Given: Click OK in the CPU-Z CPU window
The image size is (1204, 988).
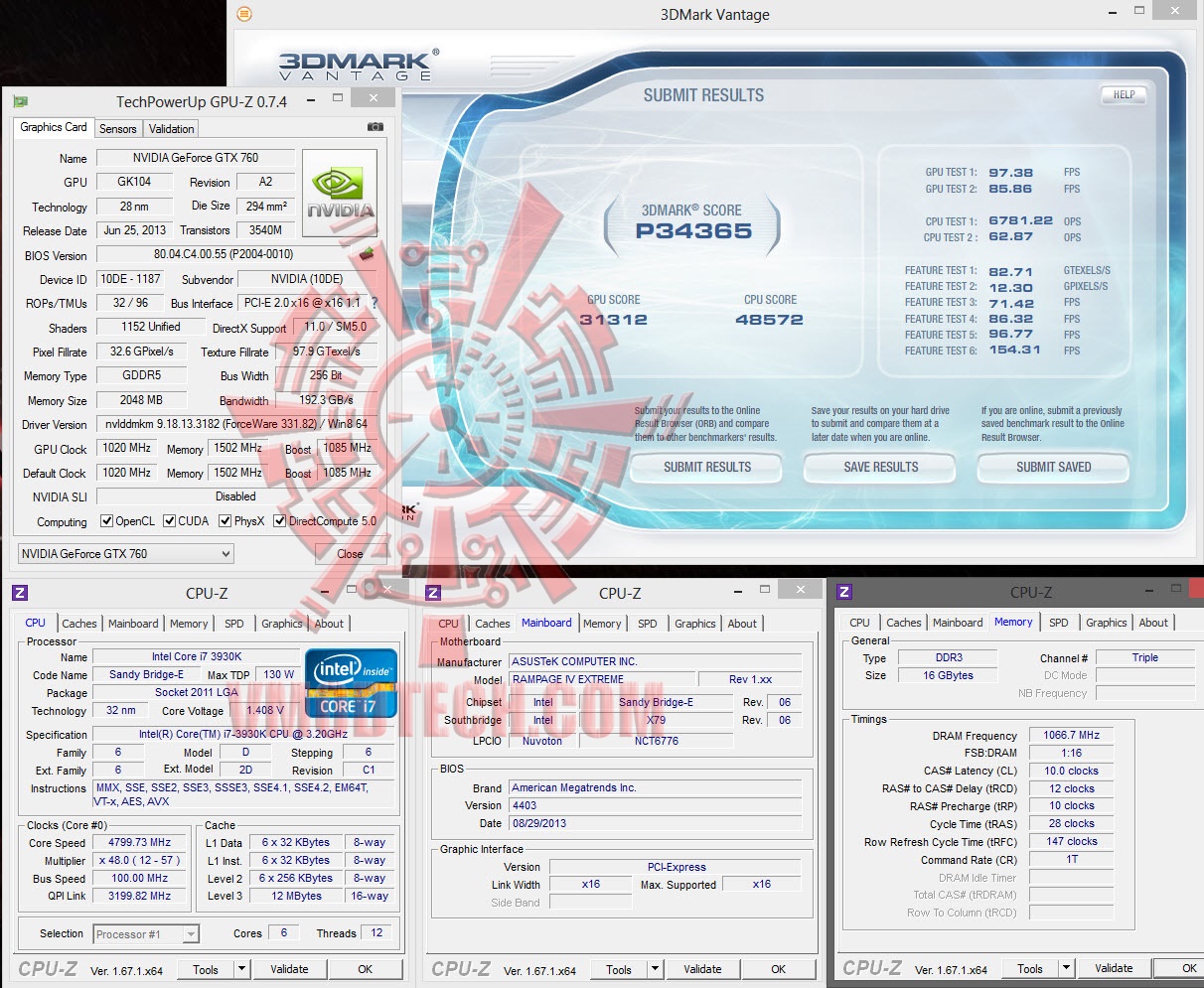Looking at the screenshot, I should (x=365, y=969).
